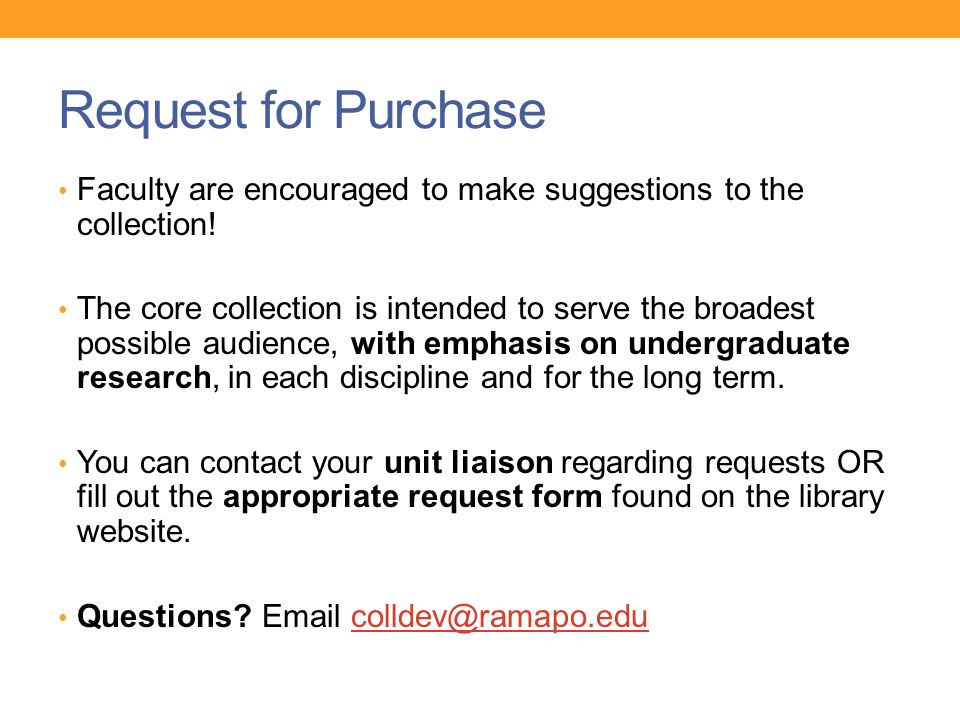This screenshot has width=960, height=720.
Task: Click the bold 'appropriate request form' phrase
Action: [x=413, y=497]
